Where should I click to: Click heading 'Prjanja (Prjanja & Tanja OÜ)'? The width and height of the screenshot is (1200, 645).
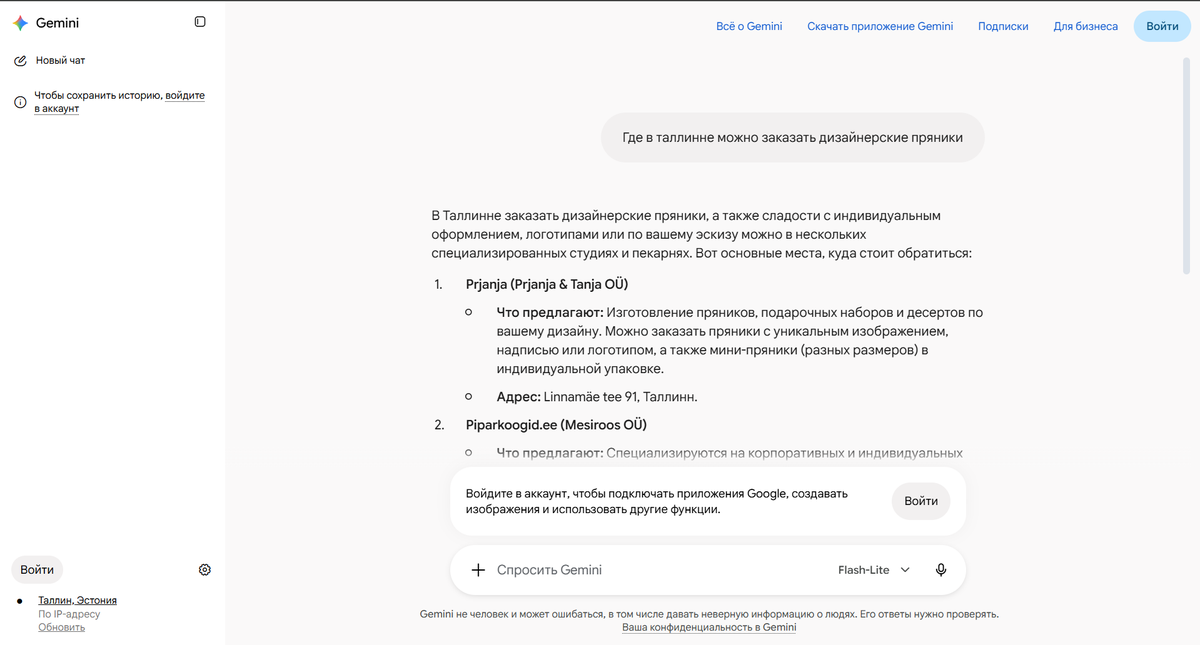tap(547, 285)
